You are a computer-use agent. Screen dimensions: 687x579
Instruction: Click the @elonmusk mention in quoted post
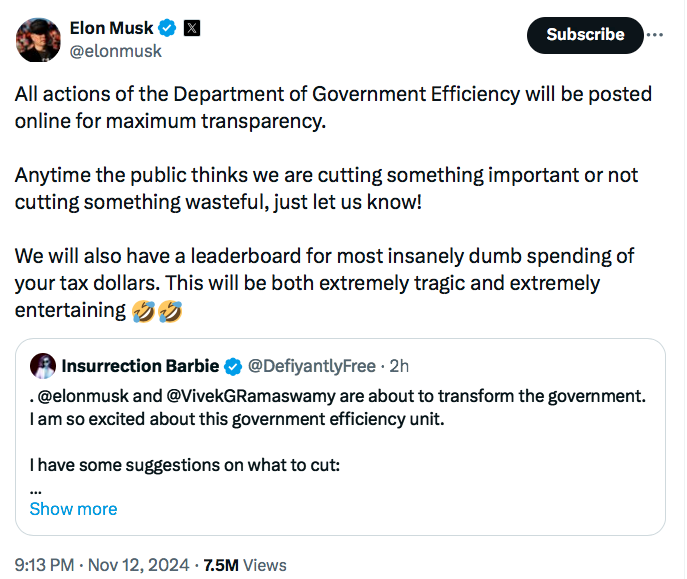click(83, 396)
